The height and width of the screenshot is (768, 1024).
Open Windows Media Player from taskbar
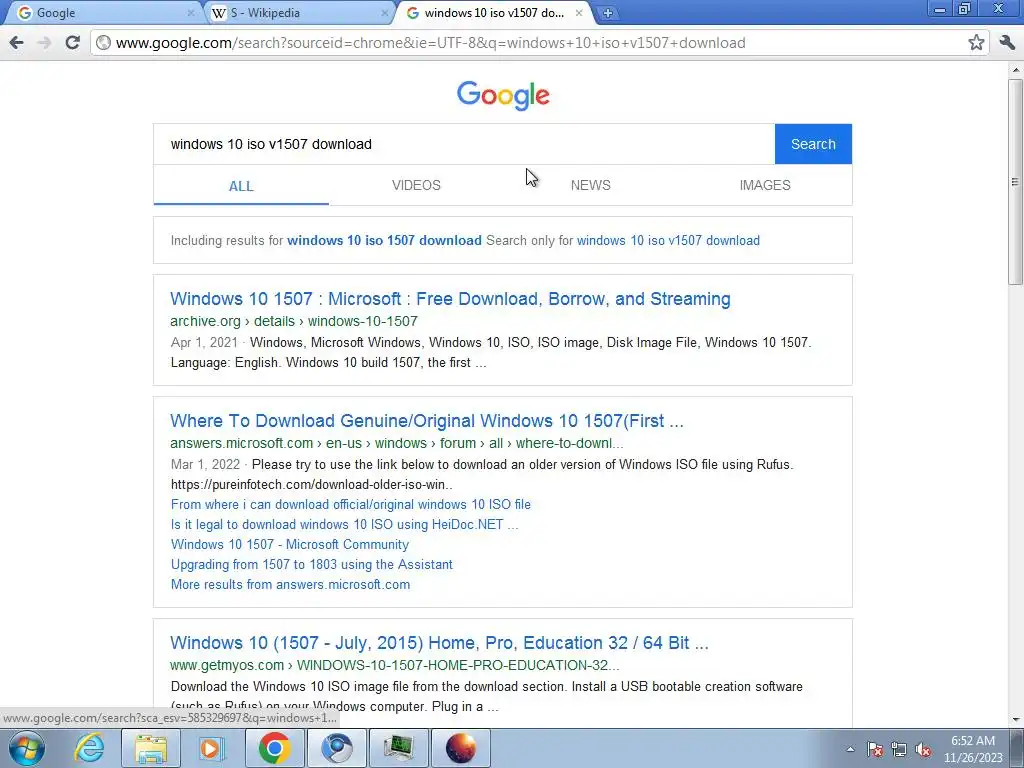[212, 748]
